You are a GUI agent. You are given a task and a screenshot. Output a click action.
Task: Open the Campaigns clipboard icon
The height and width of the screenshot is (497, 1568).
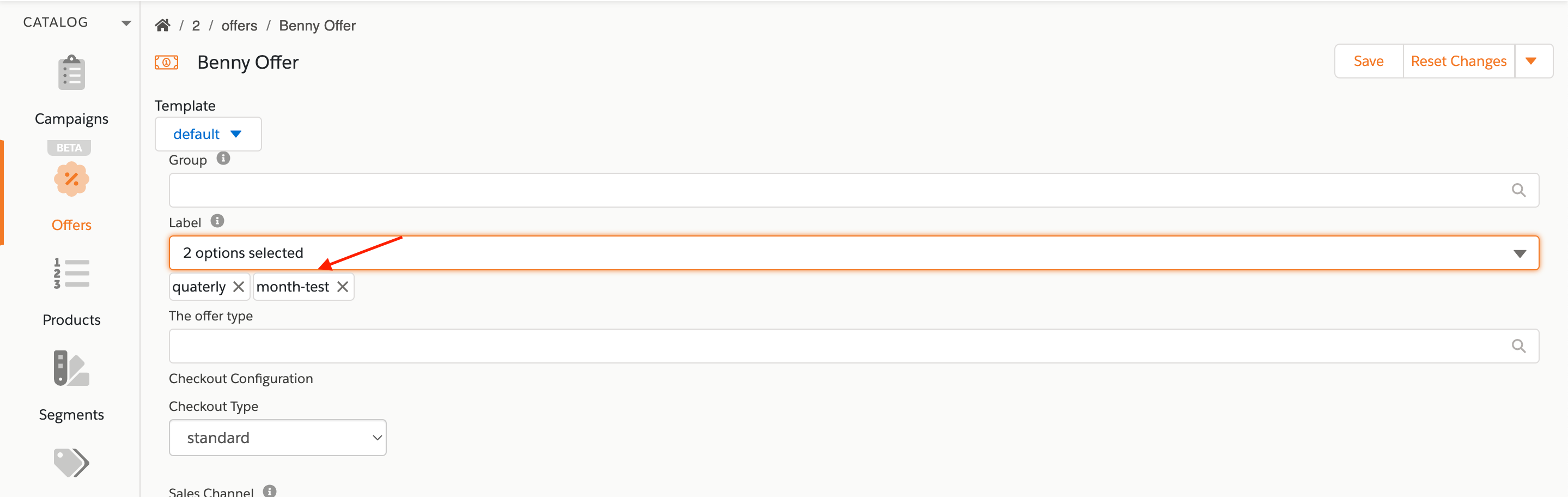(x=71, y=73)
